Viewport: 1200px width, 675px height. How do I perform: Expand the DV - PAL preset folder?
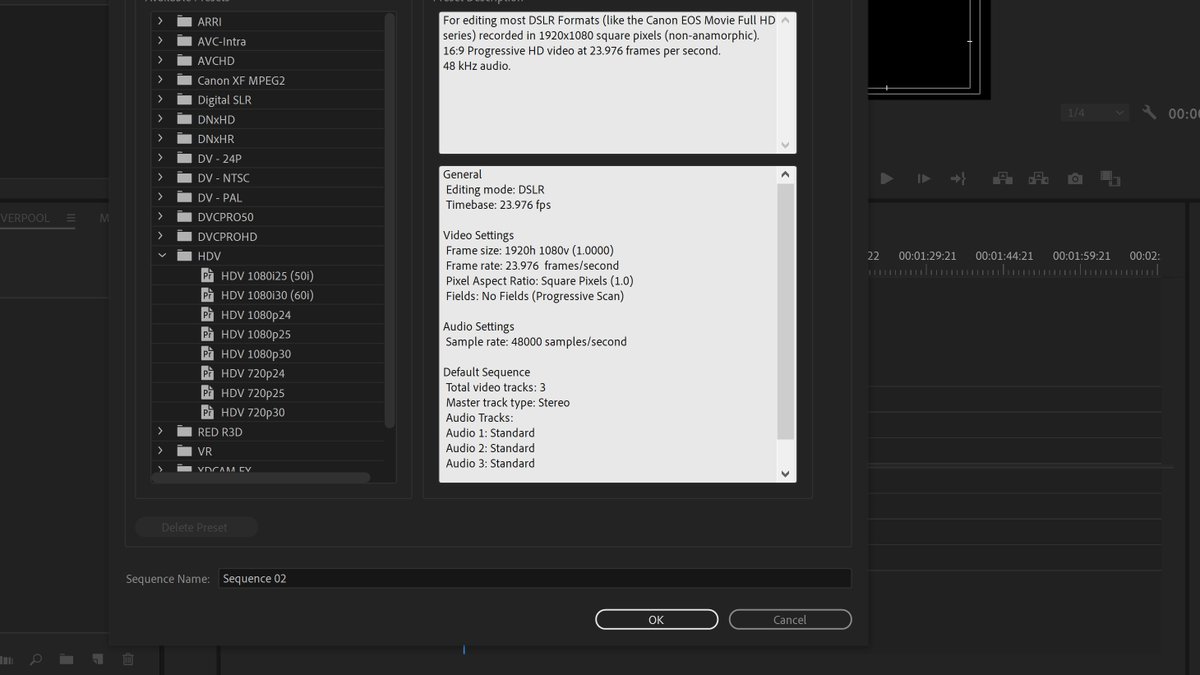click(x=161, y=197)
